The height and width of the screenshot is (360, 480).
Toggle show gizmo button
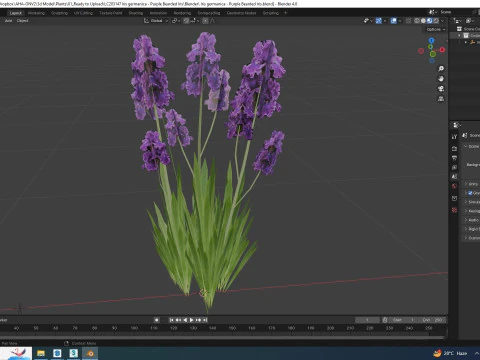click(x=379, y=21)
